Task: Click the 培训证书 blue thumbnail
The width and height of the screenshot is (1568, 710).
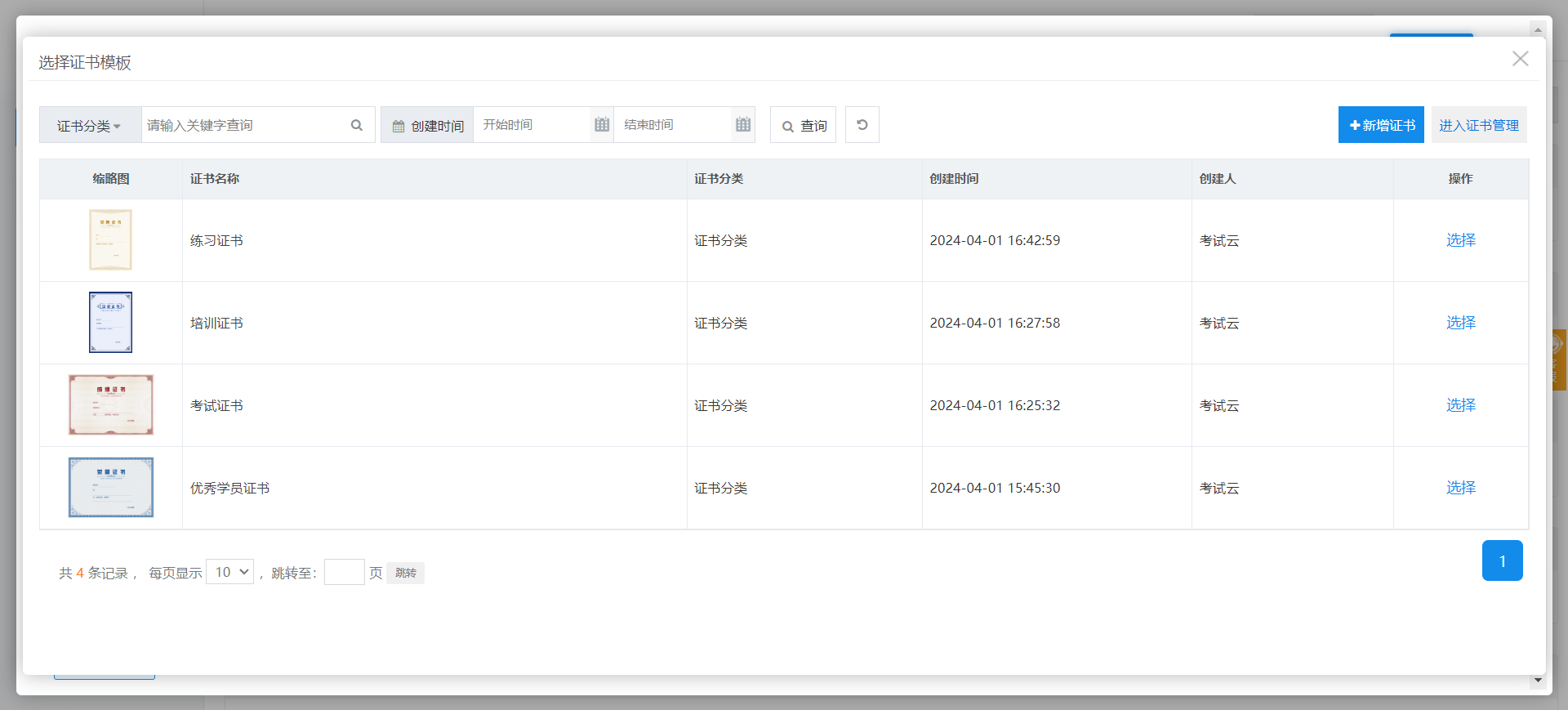Action: (x=110, y=323)
